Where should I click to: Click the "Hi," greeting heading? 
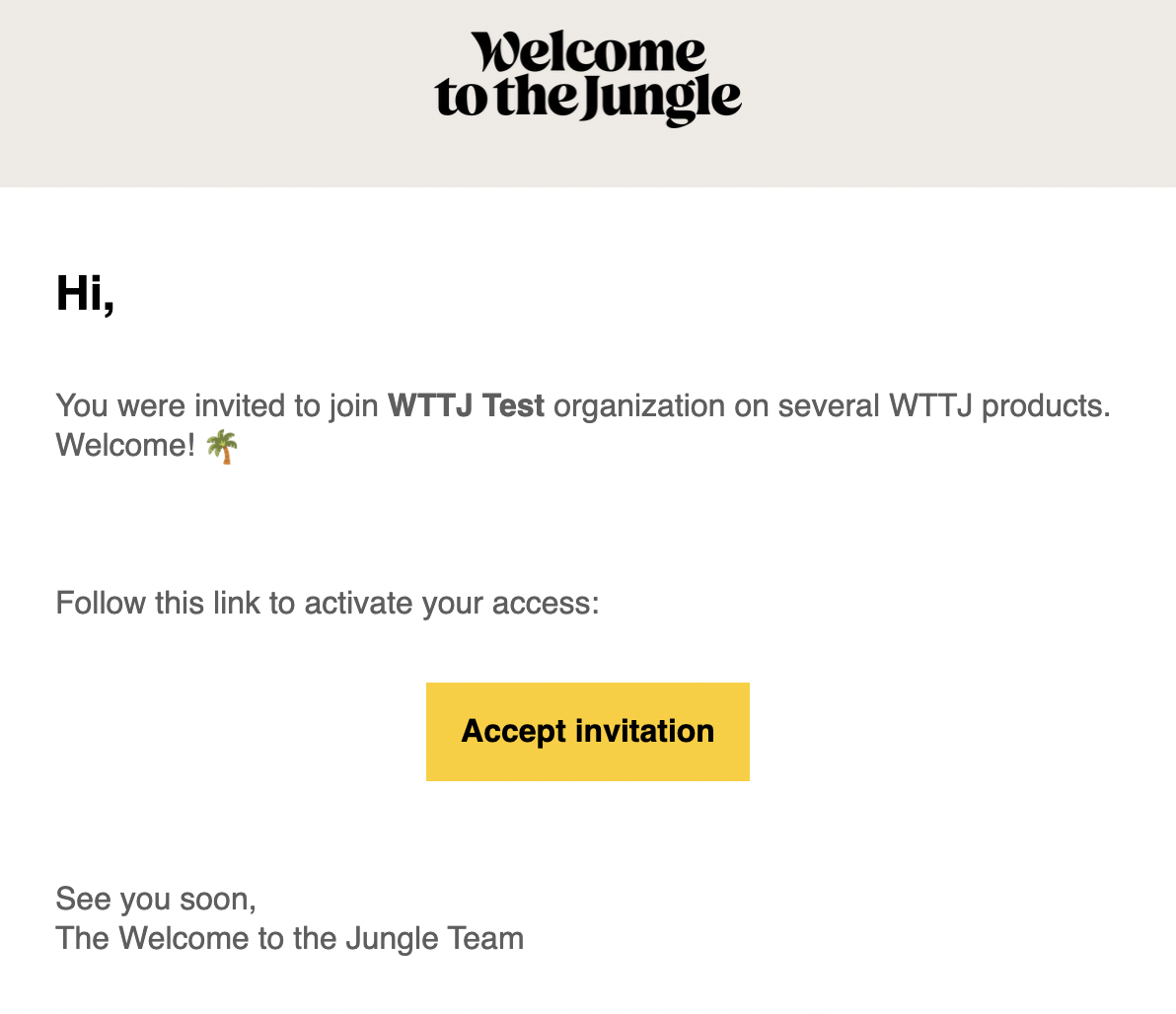[x=85, y=293]
